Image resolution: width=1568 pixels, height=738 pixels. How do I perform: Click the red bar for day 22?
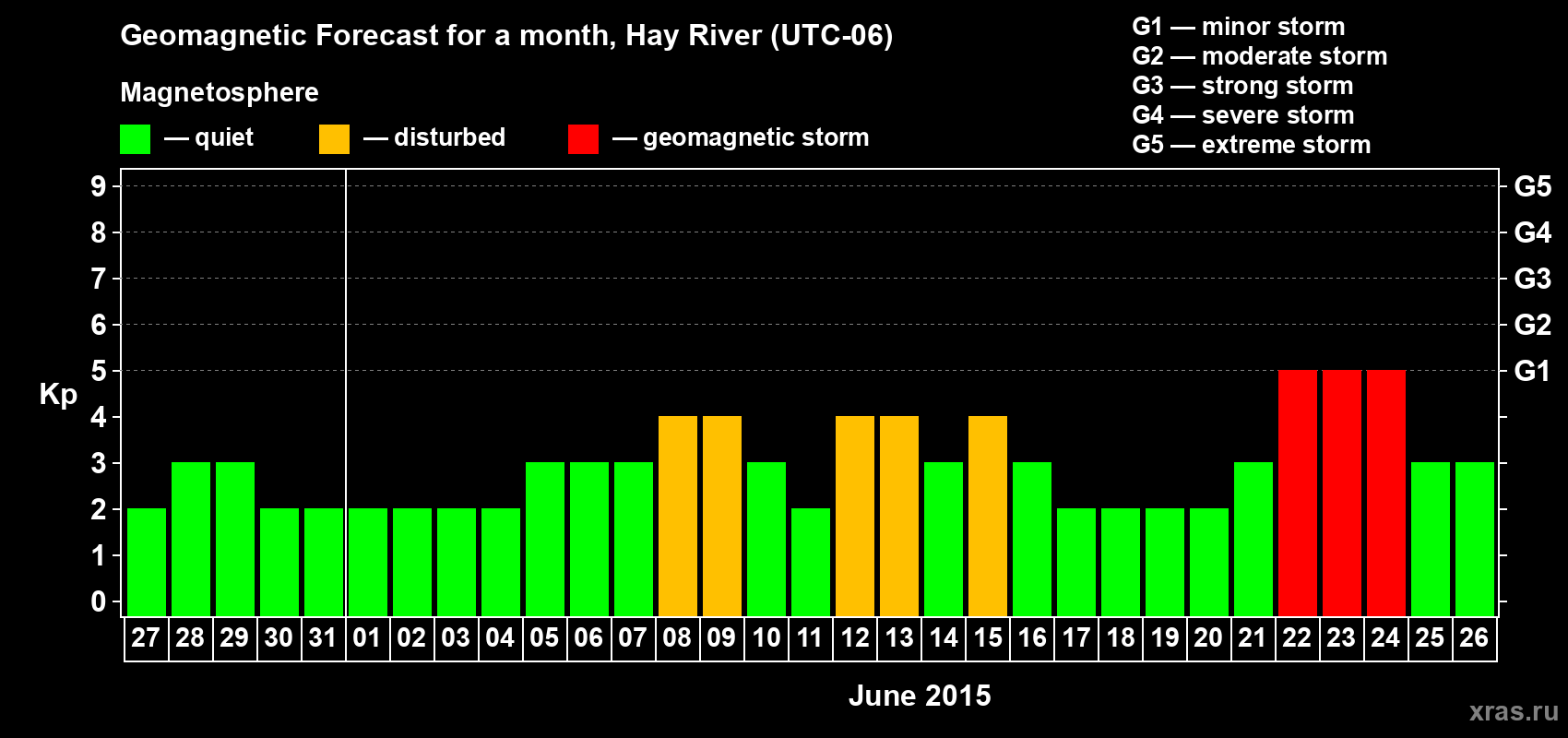point(1298,493)
